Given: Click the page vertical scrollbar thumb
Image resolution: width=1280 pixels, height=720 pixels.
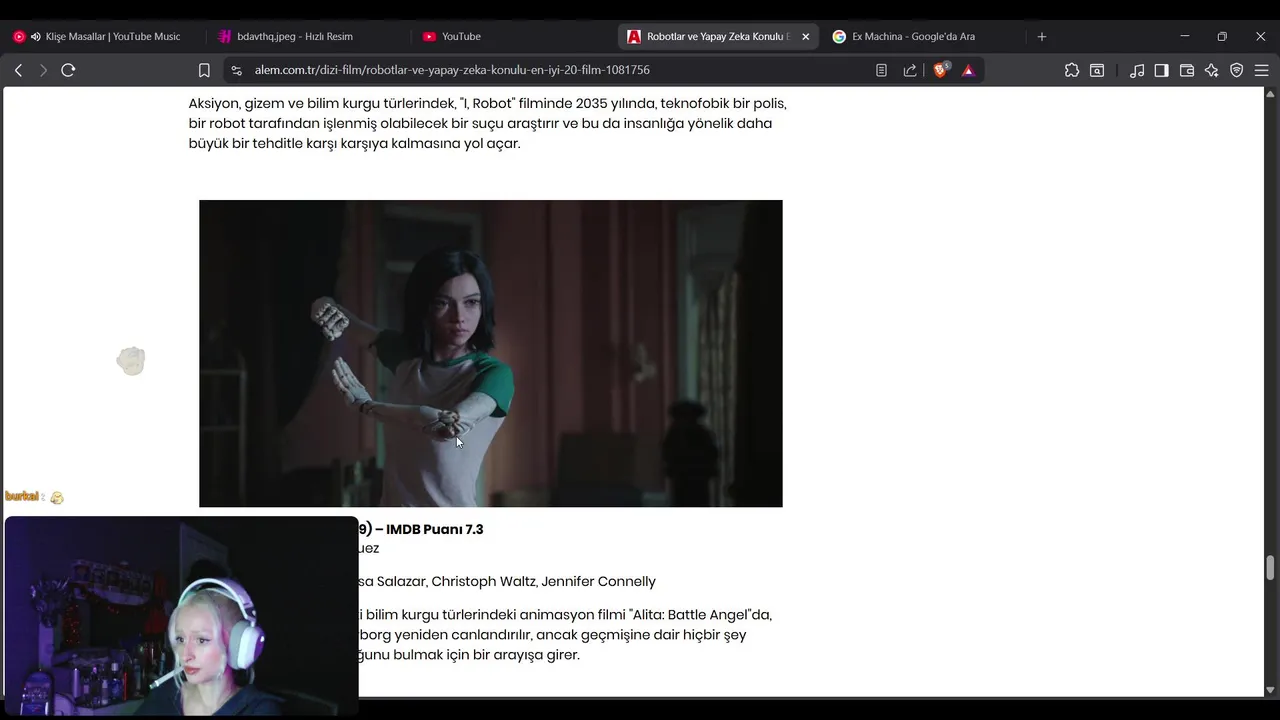Looking at the screenshot, I should tap(1271, 568).
